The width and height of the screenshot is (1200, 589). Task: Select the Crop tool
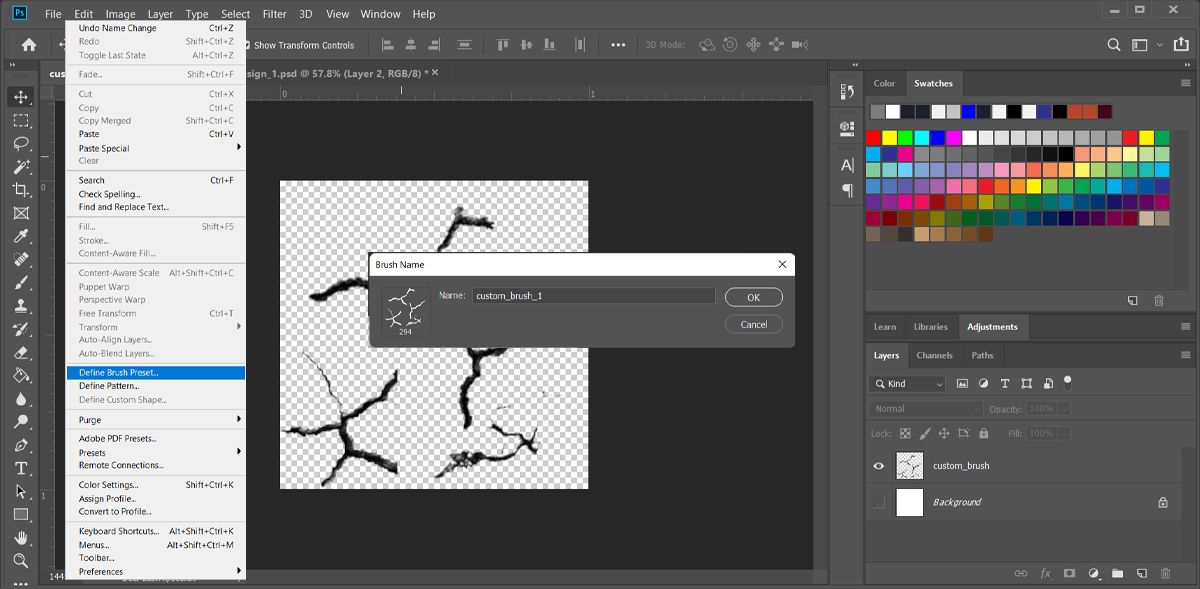click(21, 190)
